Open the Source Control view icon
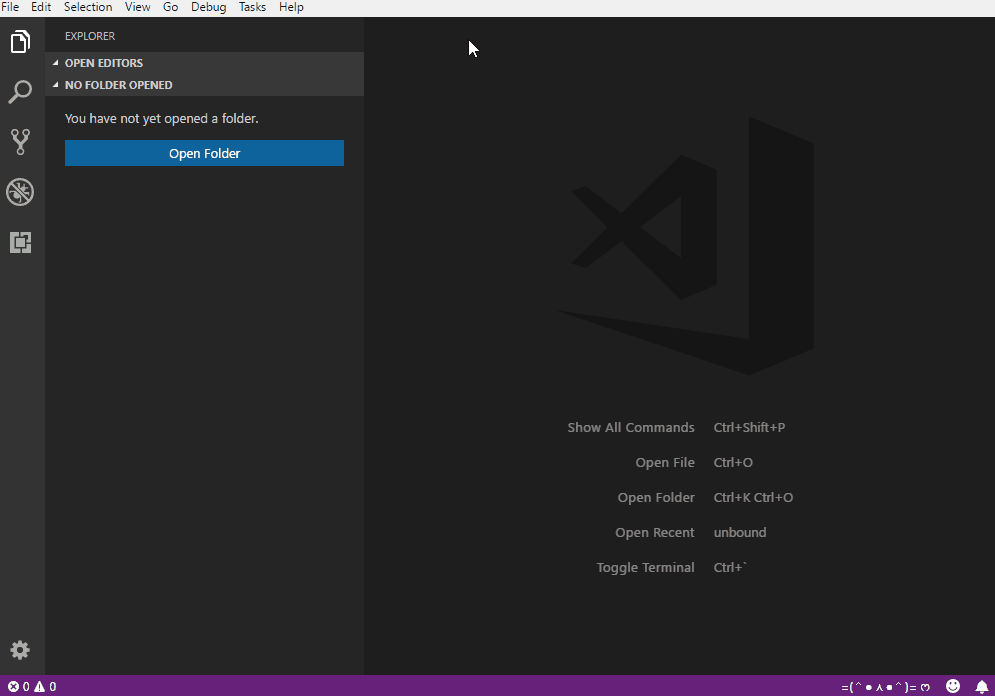Screen dimensions: 995x696 coord(20,142)
